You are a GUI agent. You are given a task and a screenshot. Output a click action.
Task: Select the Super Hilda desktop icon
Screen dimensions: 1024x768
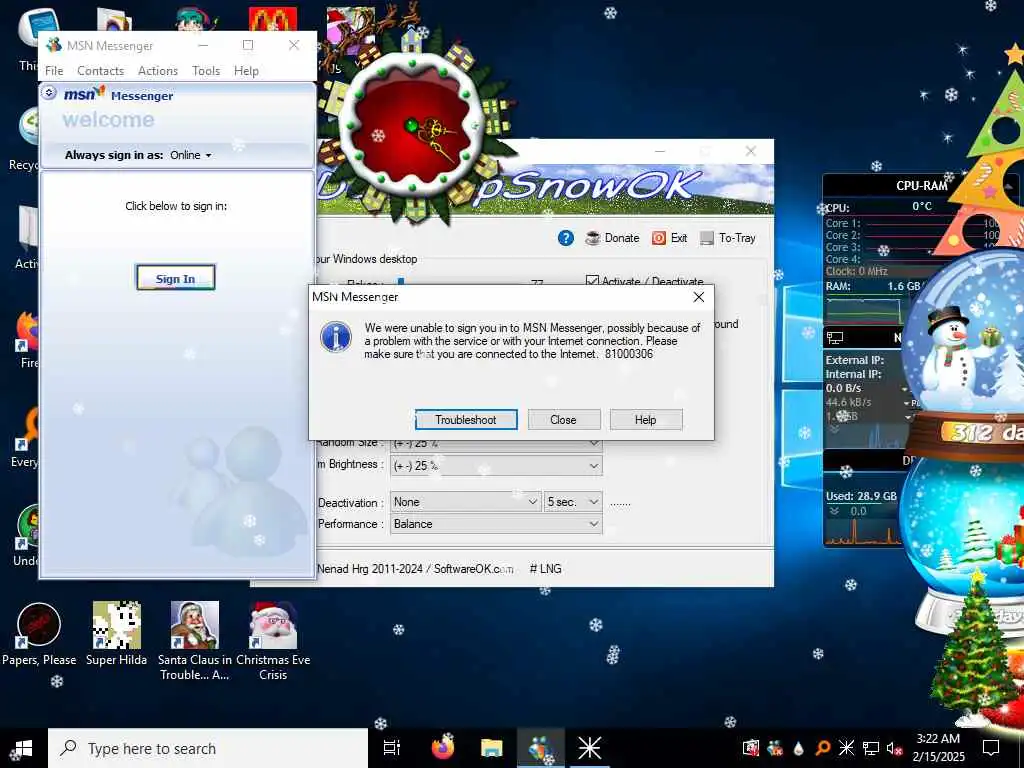coord(116,634)
